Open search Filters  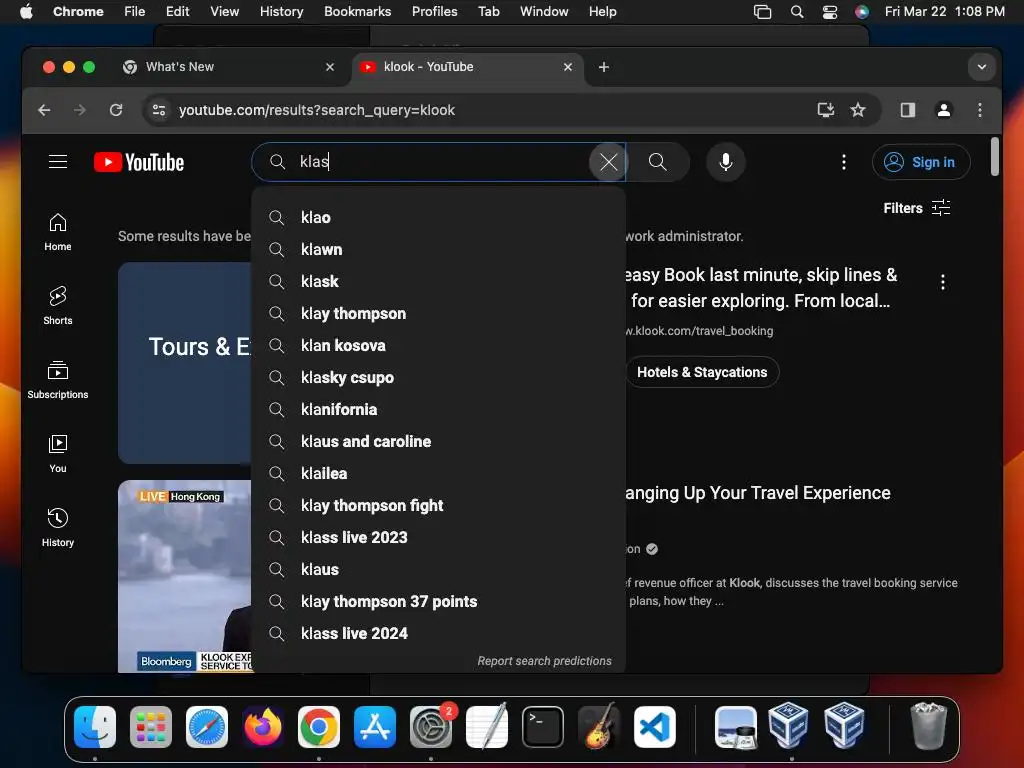coord(916,208)
